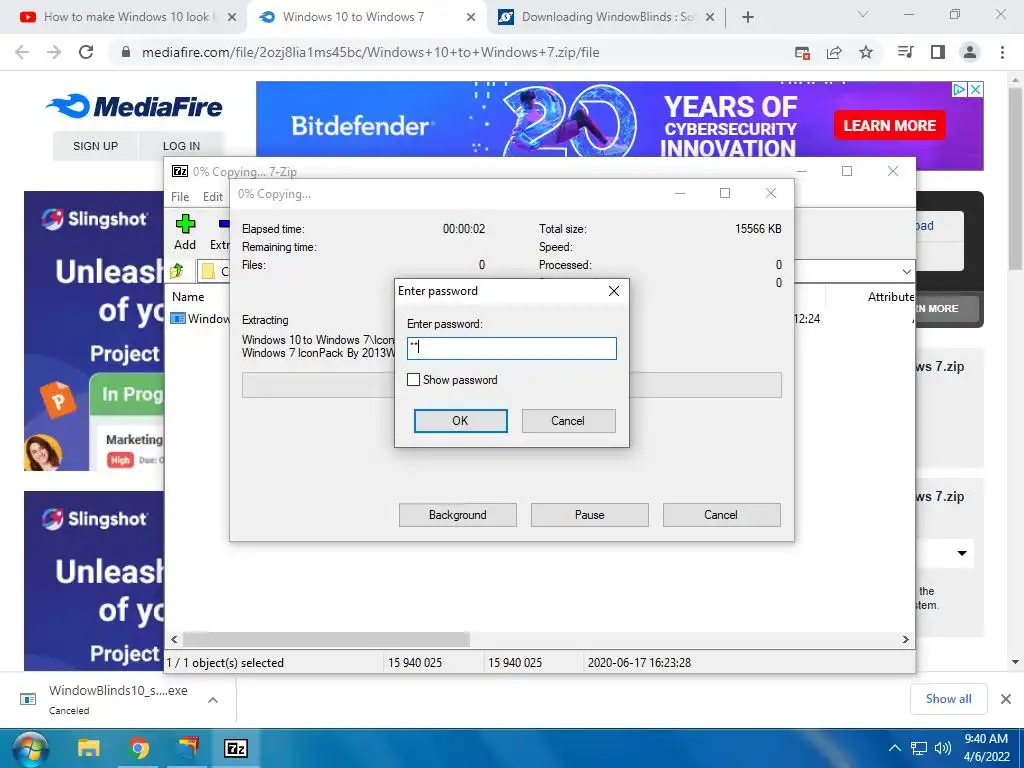Screen dimensions: 1024x768
Task: Click LEARN MORE on Bitdefender ad
Action: [x=889, y=125]
